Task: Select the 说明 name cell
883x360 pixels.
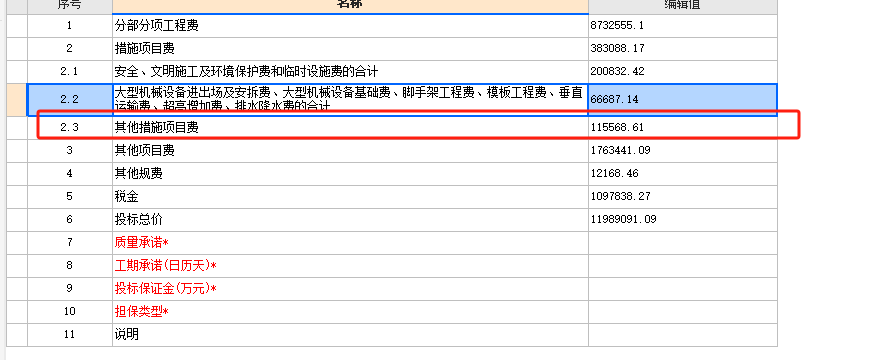Action: click(x=350, y=335)
